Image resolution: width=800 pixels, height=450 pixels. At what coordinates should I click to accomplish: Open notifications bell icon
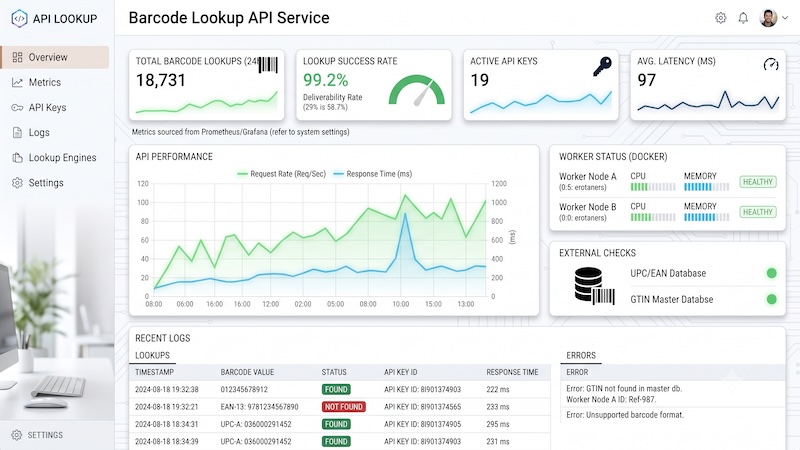coord(743,18)
